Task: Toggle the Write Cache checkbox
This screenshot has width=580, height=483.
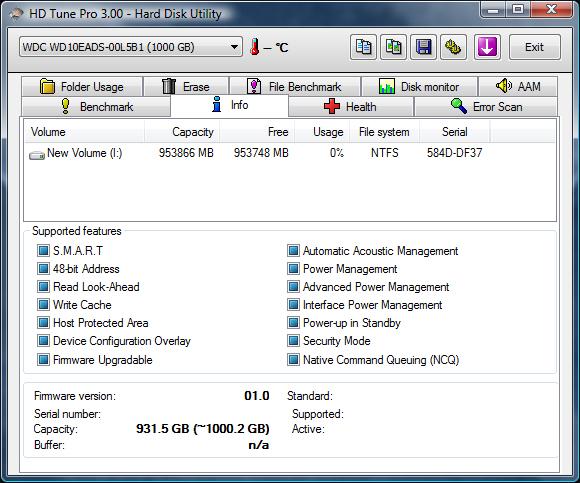Action: 43,305
